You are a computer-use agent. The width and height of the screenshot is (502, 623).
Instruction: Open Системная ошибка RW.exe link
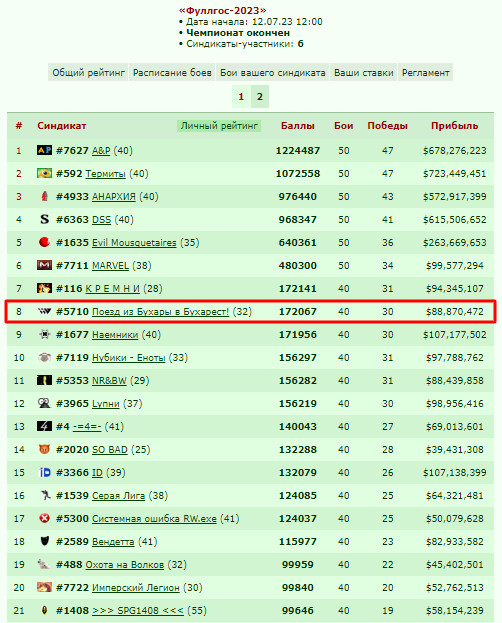click(154, 519)
